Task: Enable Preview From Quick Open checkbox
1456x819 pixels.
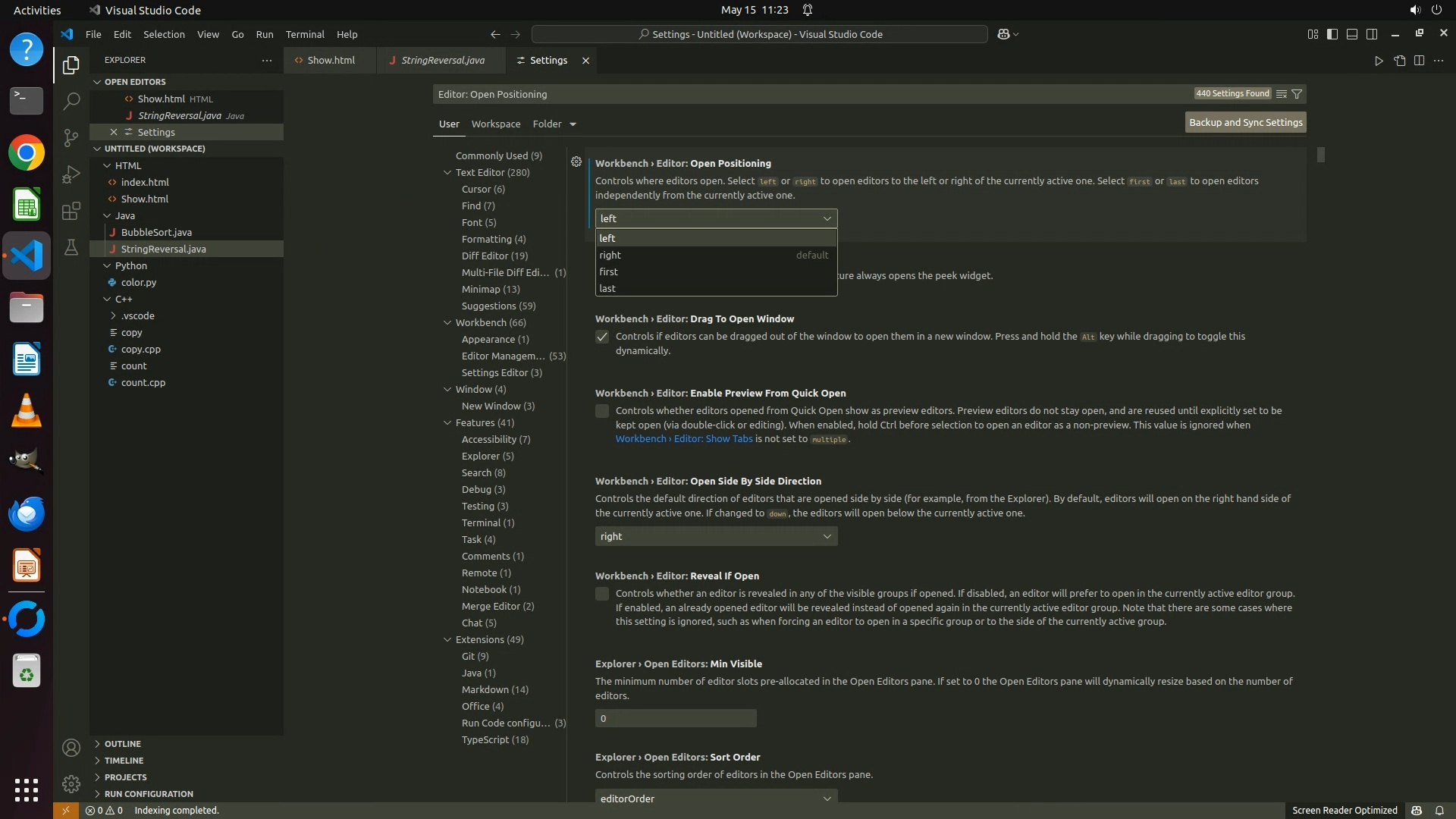Action: [602, 411]
